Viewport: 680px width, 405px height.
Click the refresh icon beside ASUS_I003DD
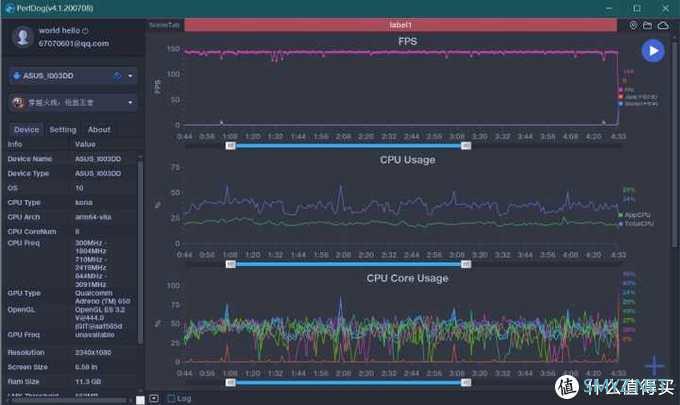(x=117, y=76)
